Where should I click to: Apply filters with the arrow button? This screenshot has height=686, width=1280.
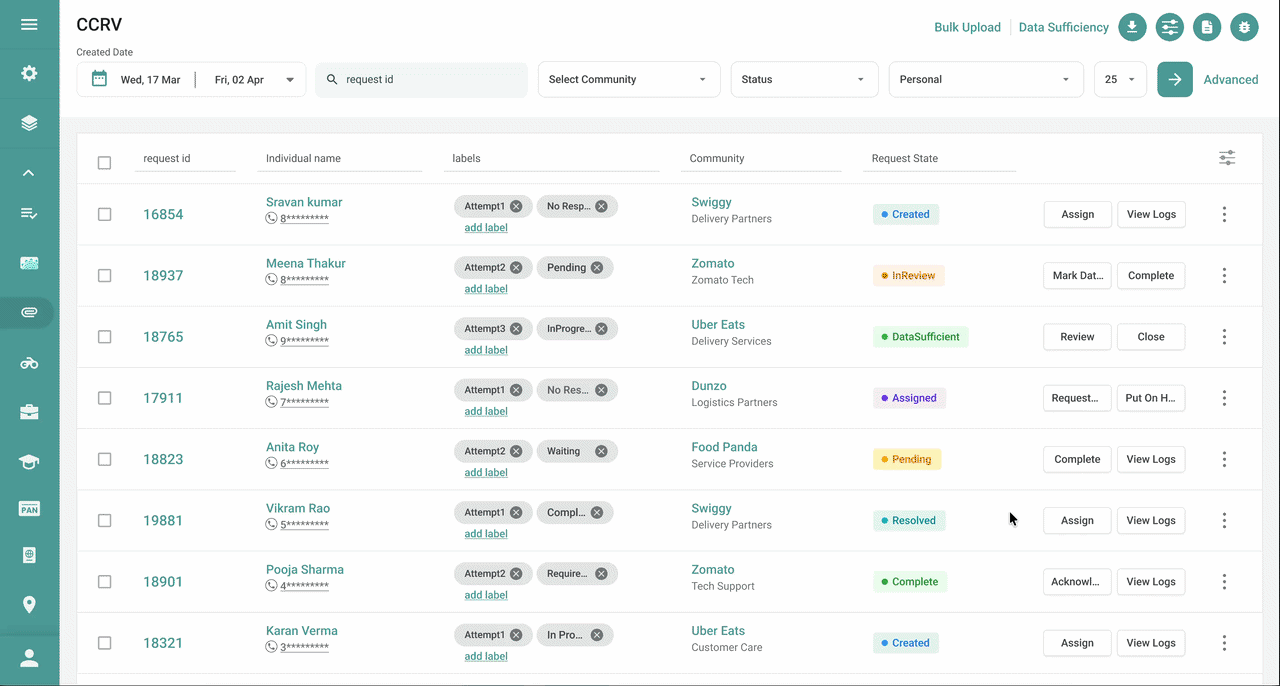[1175, 80]
